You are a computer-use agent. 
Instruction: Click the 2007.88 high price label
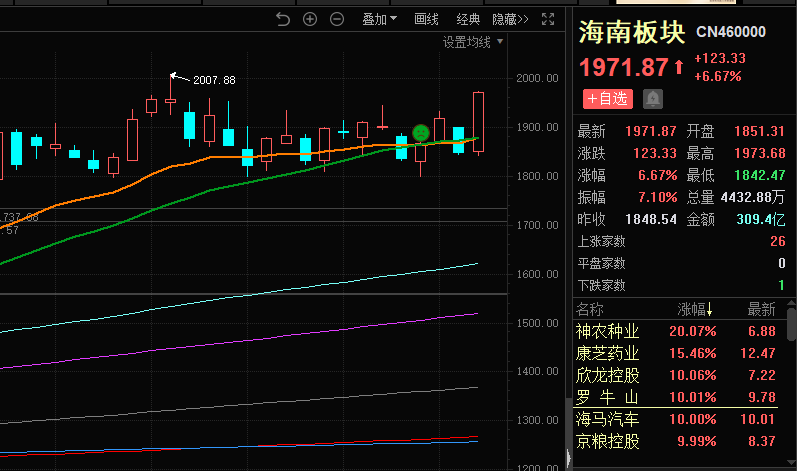(x=214, y=80)
